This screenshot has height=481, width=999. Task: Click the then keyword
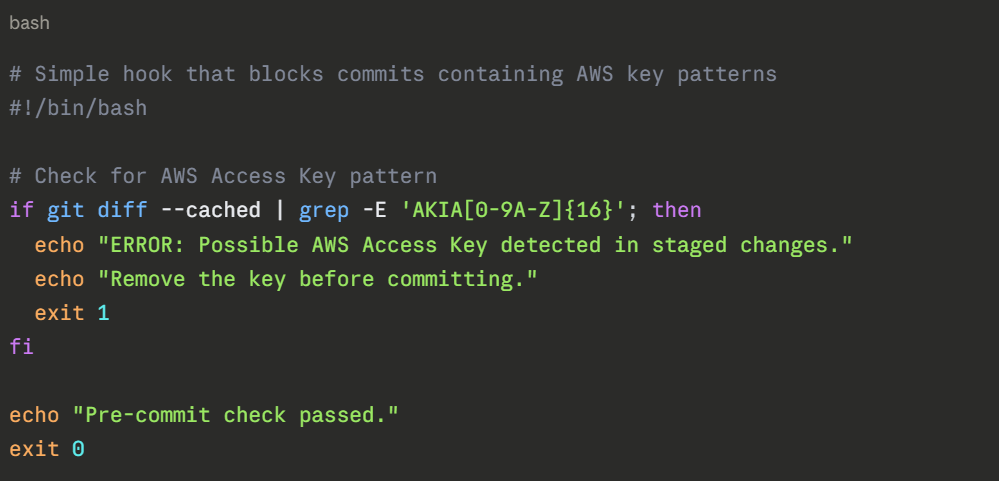pos(677,210)
